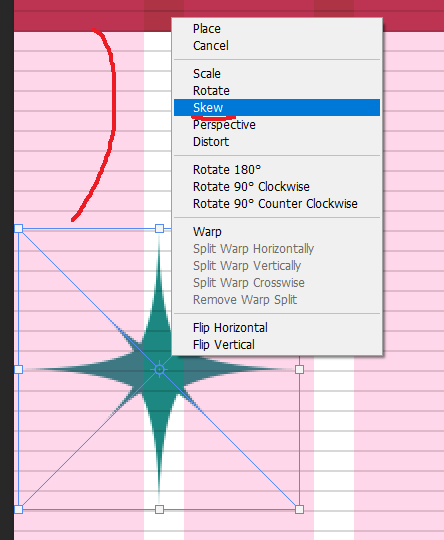Select the Warp option
Screen dimensions: 444x540
(277, 232)
